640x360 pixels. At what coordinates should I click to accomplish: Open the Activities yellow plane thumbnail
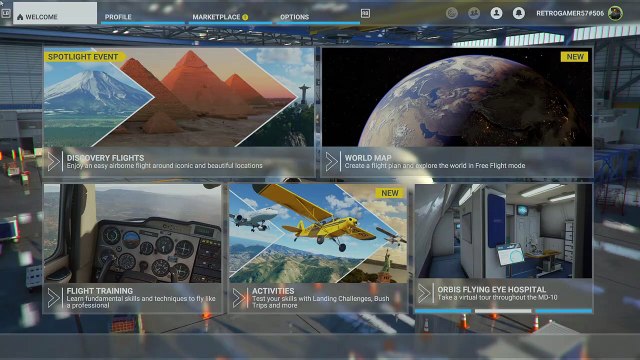click(x=318, y=233)
